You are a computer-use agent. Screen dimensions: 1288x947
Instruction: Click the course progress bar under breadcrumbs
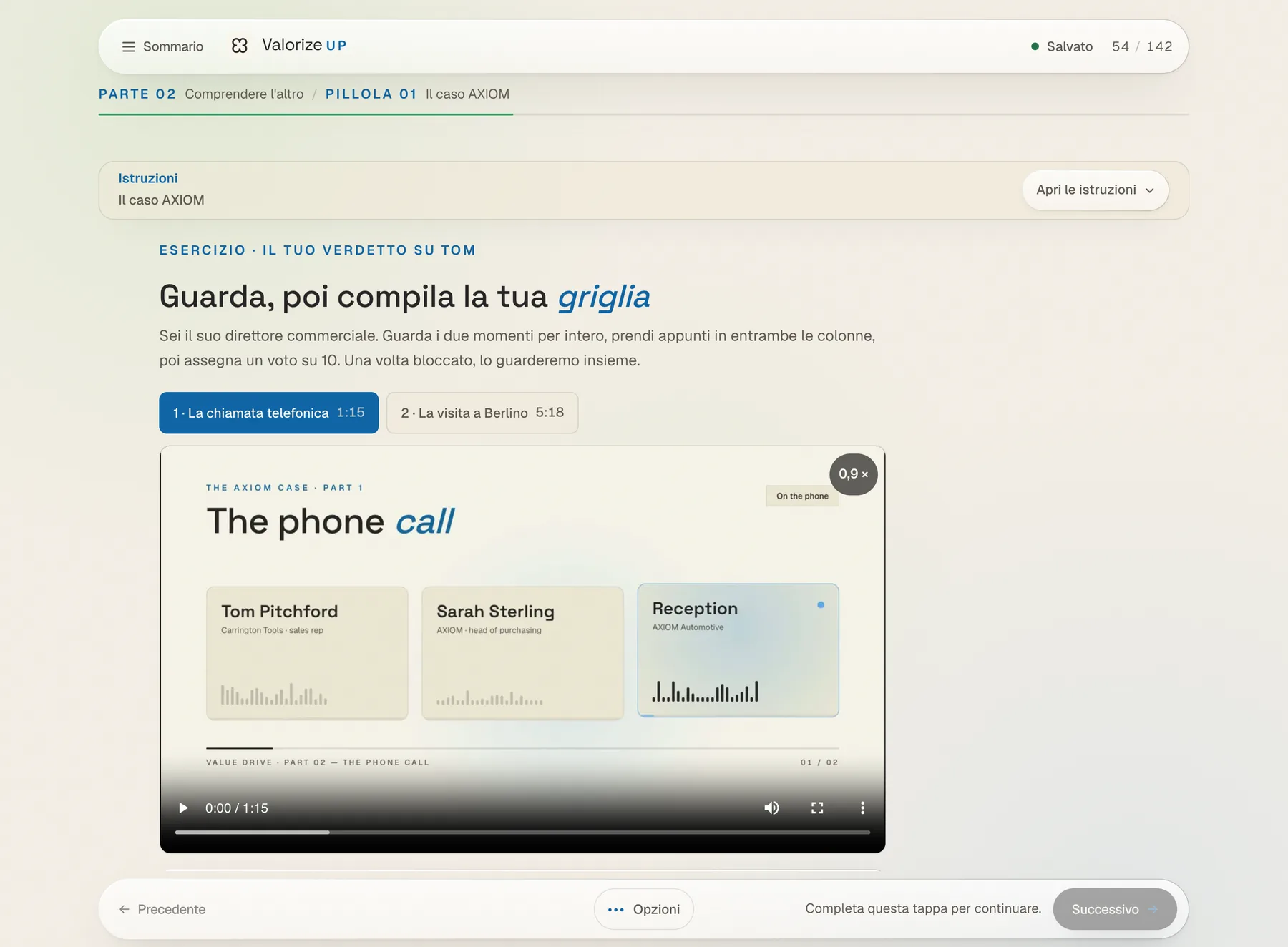(643, 114)
